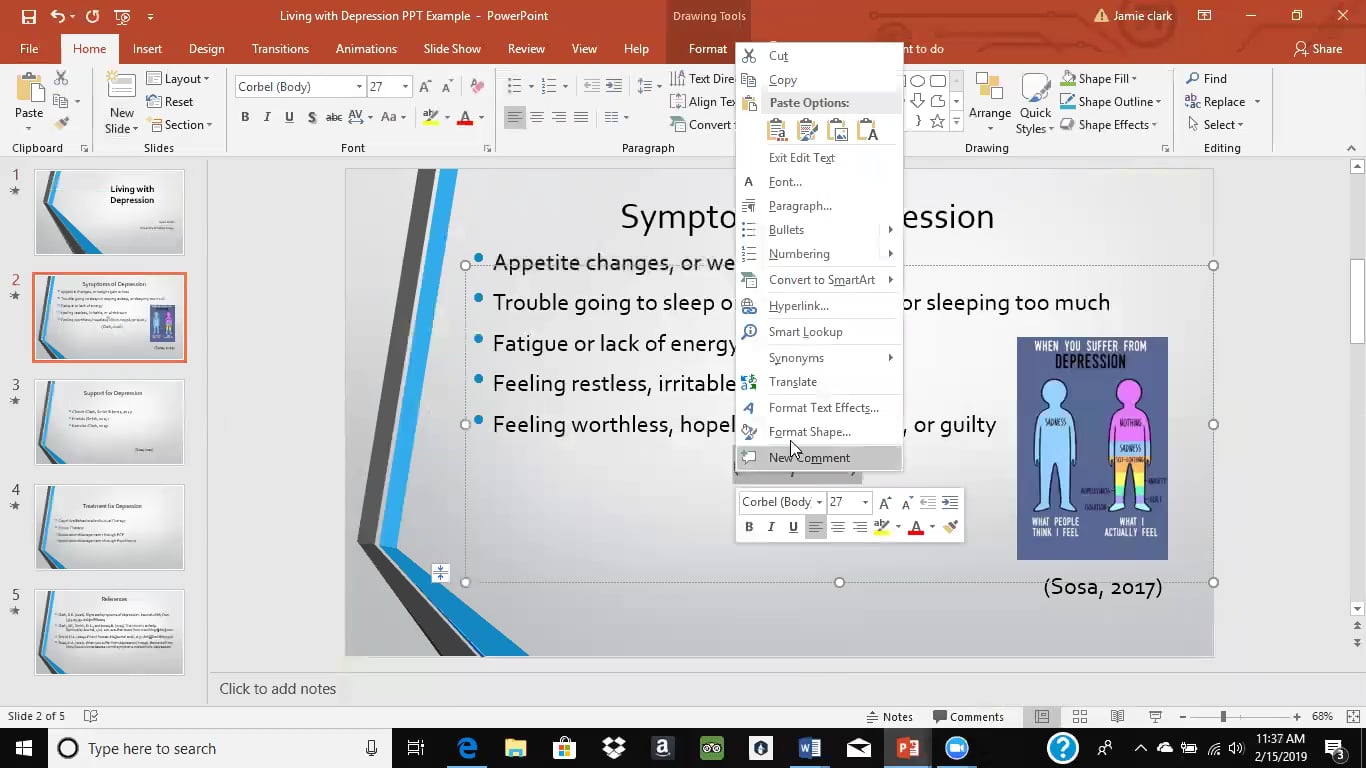Click the Text Shadow button in ribbon

(x=312, y=117)
